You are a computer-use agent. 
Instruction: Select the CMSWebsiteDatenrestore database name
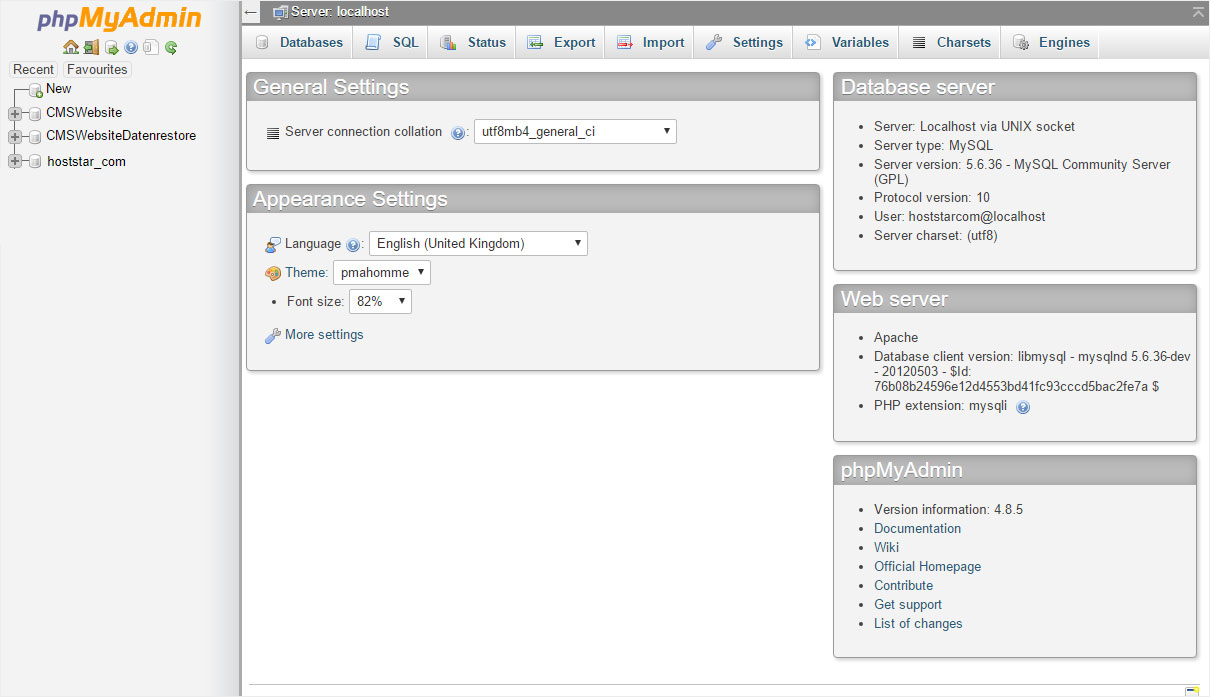coord(121,135)
